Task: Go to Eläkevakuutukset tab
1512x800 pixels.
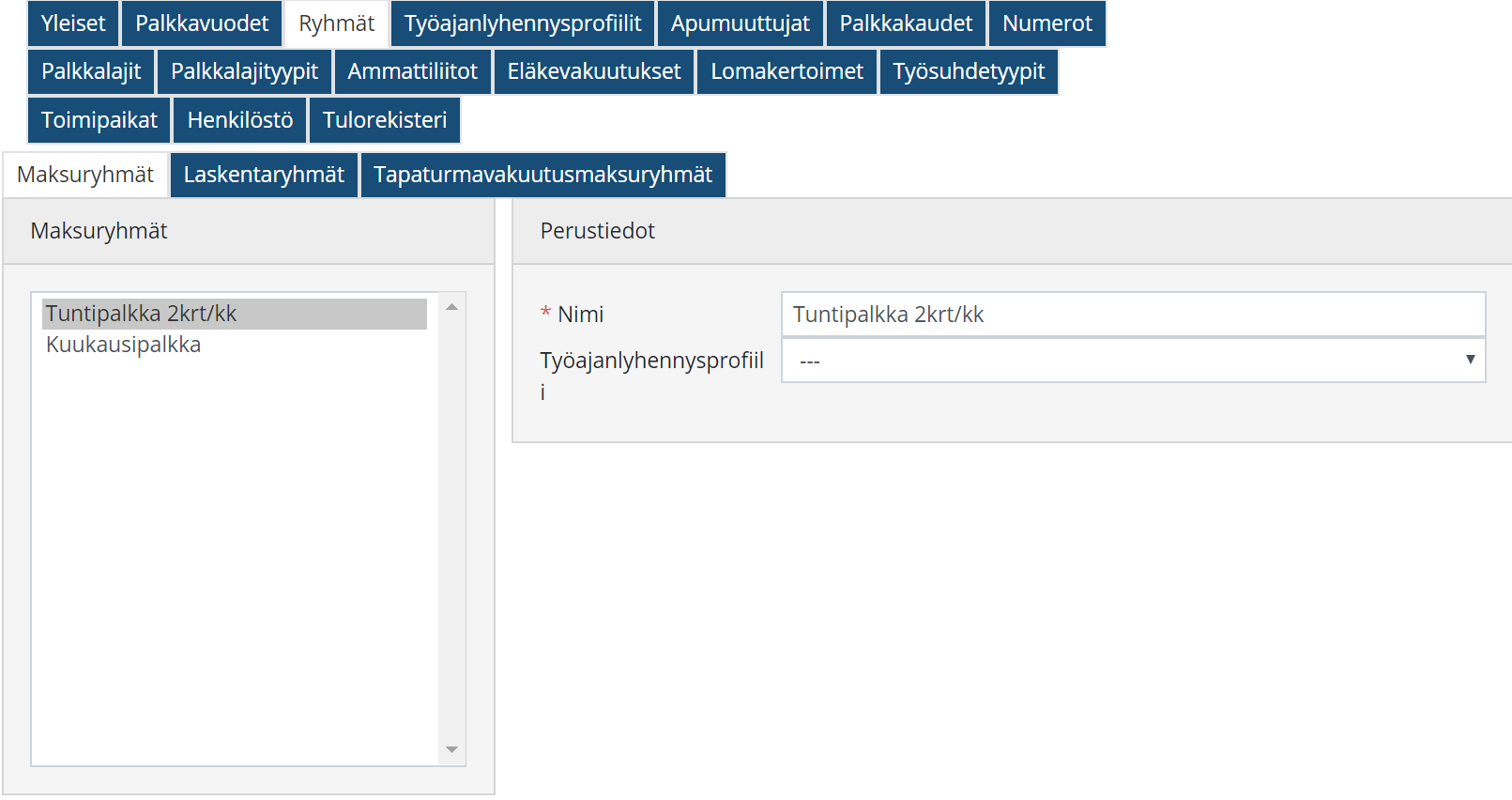Action: click(x=593, y=71)
